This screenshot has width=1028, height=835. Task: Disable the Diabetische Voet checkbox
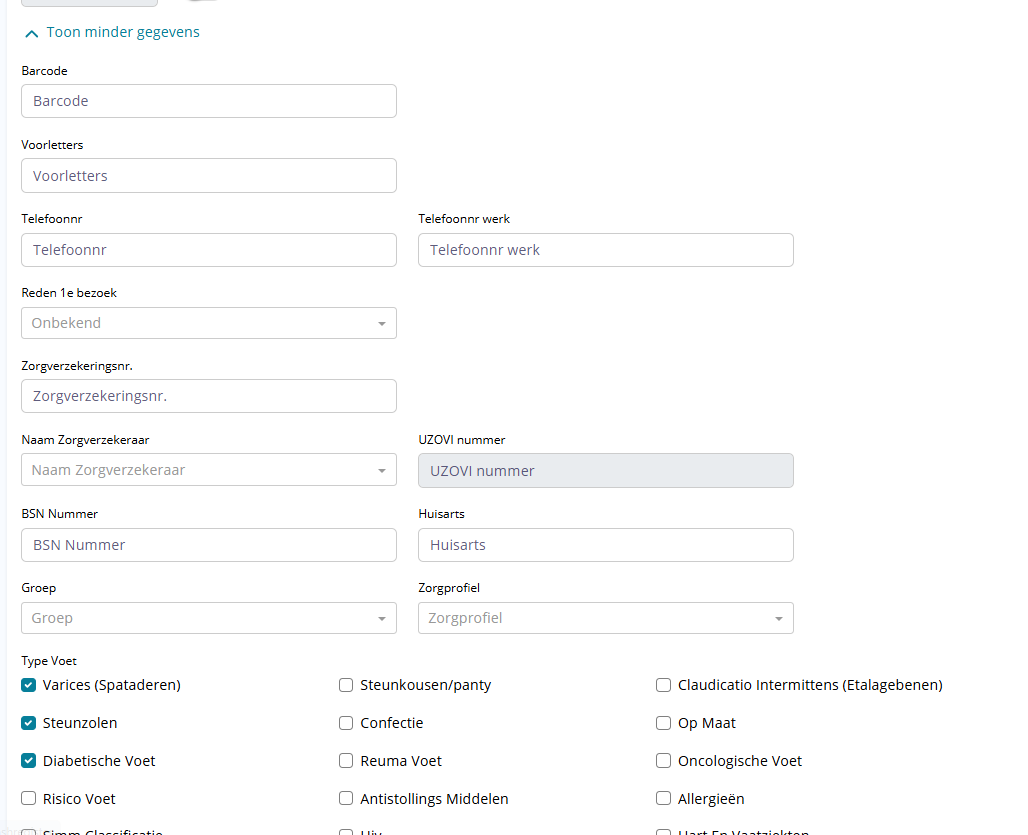[x=29, y=761]
